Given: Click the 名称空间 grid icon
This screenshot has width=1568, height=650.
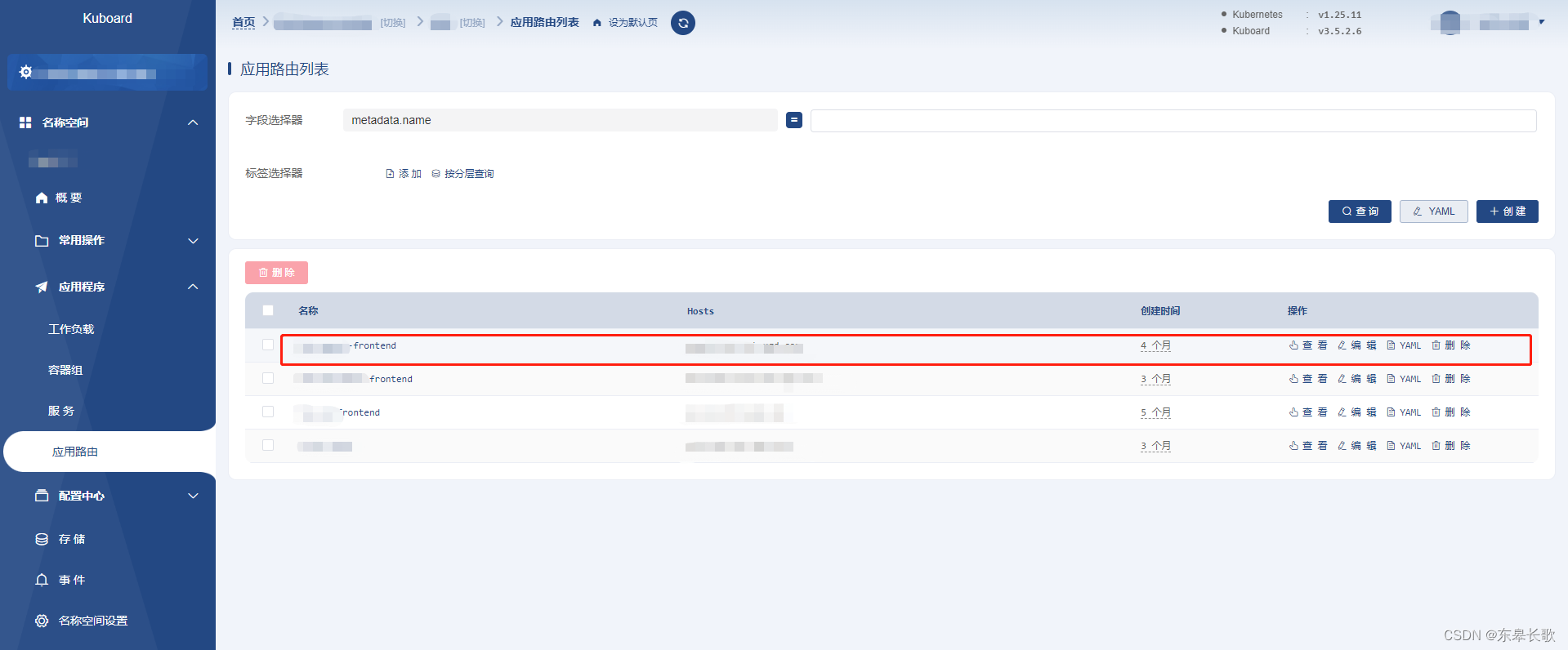Looking at the screenshot, I should point(25,122).
